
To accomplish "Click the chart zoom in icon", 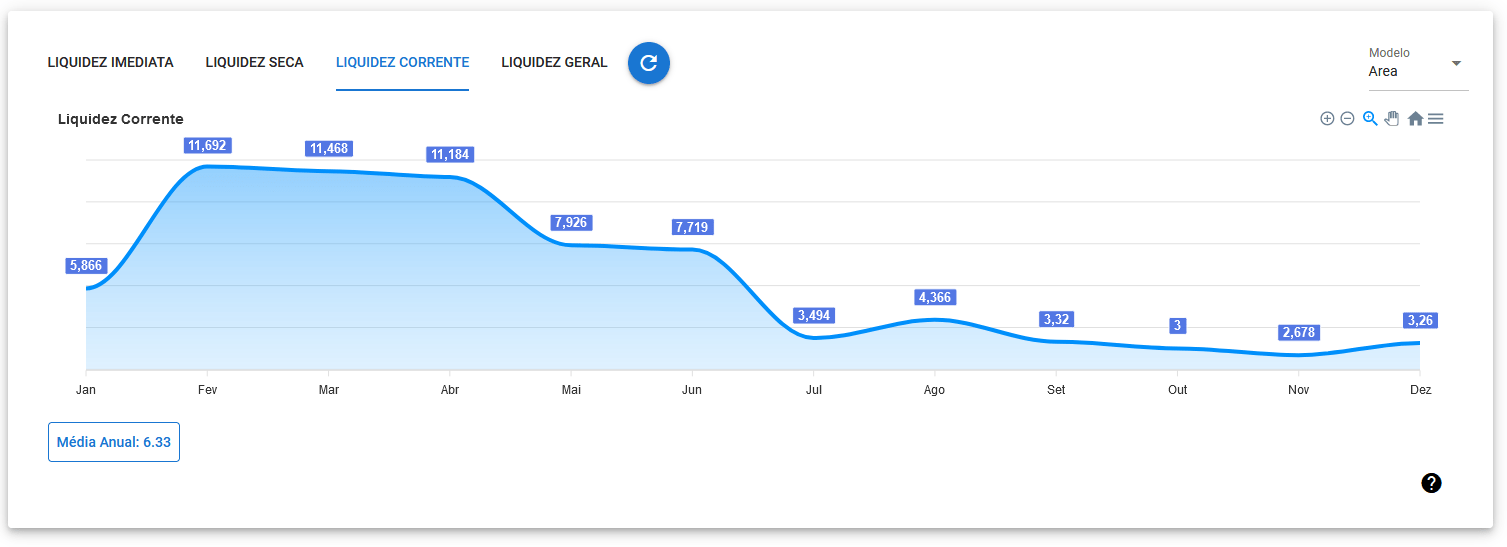I will point(1327,119).
